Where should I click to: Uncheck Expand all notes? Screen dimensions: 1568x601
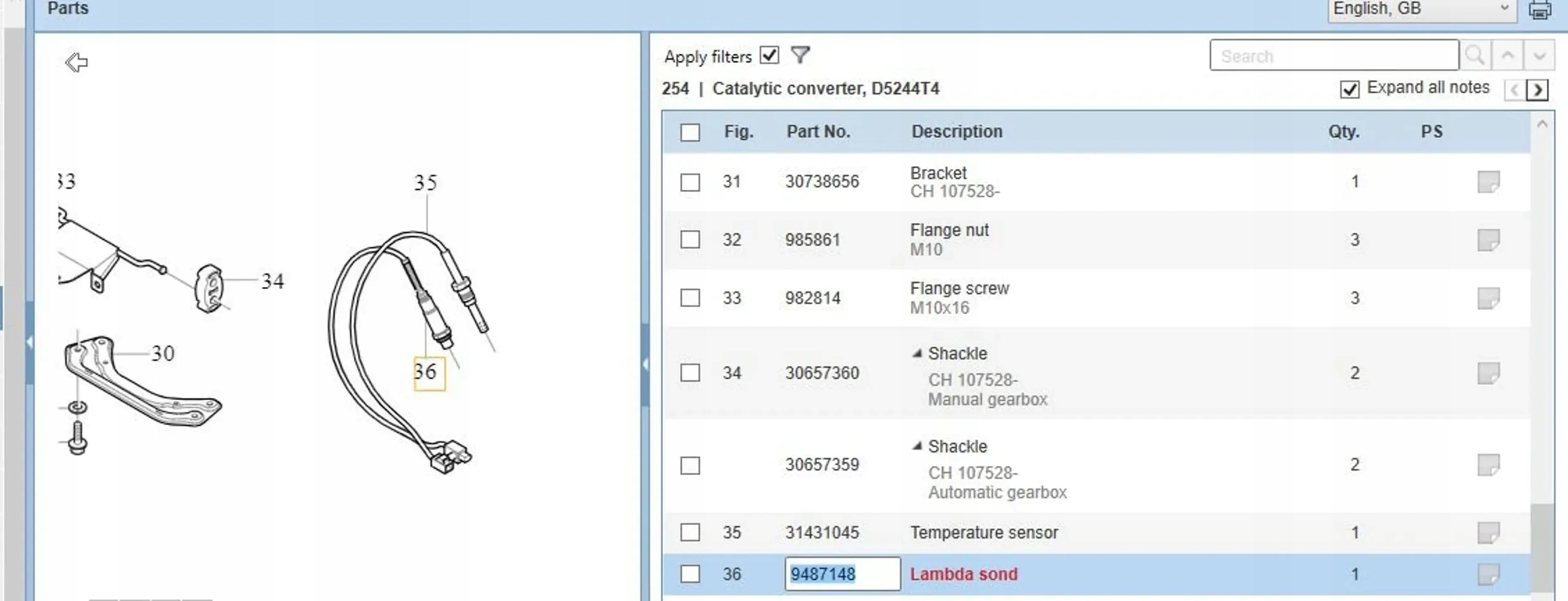1349,89
